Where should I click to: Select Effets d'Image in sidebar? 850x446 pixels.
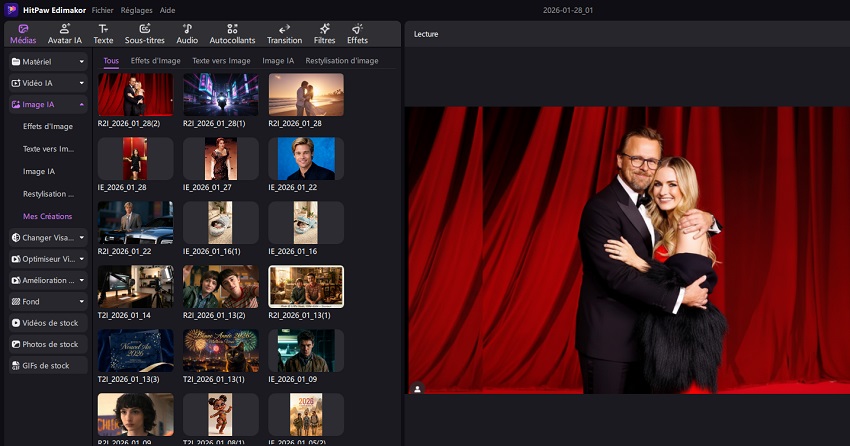coord(48,126)
